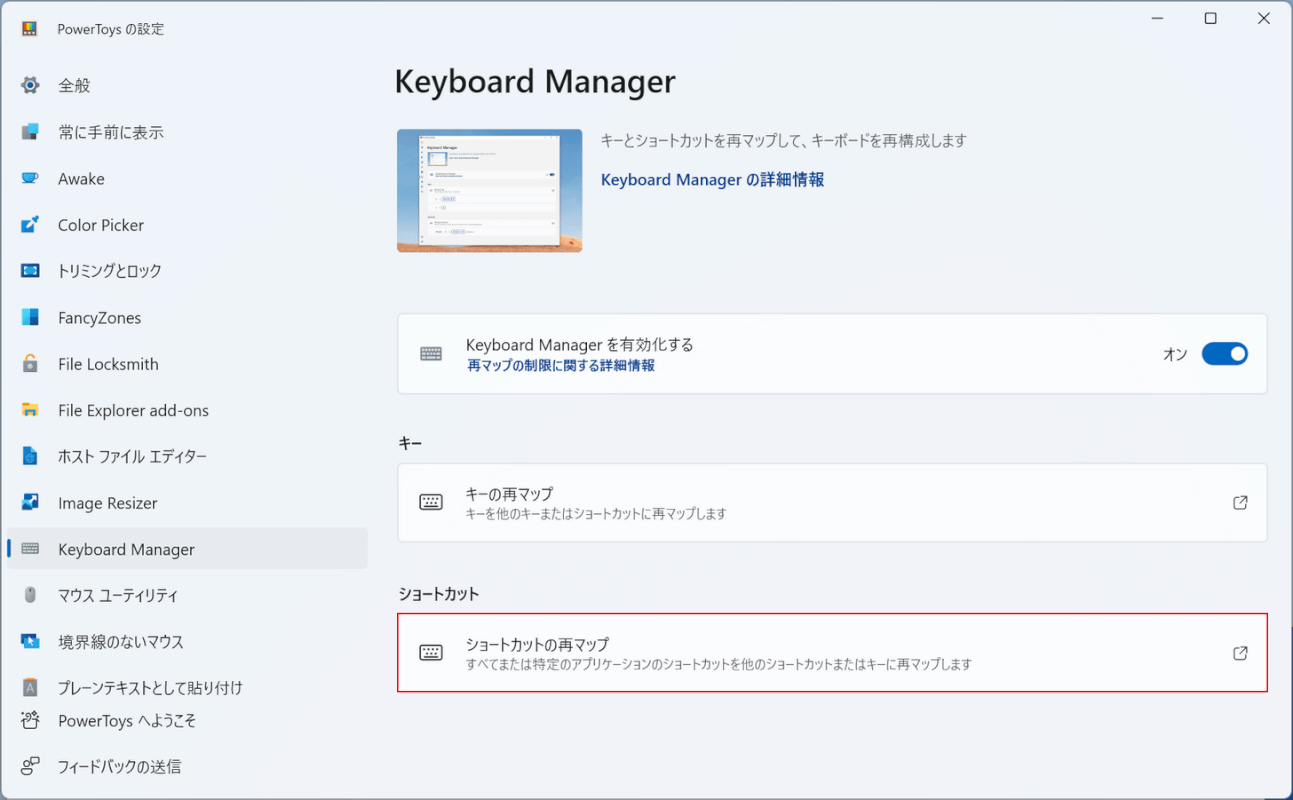The image size is (1293, 800).
Task: Open マウス ユーティリティ page
Action: (187, 595)
